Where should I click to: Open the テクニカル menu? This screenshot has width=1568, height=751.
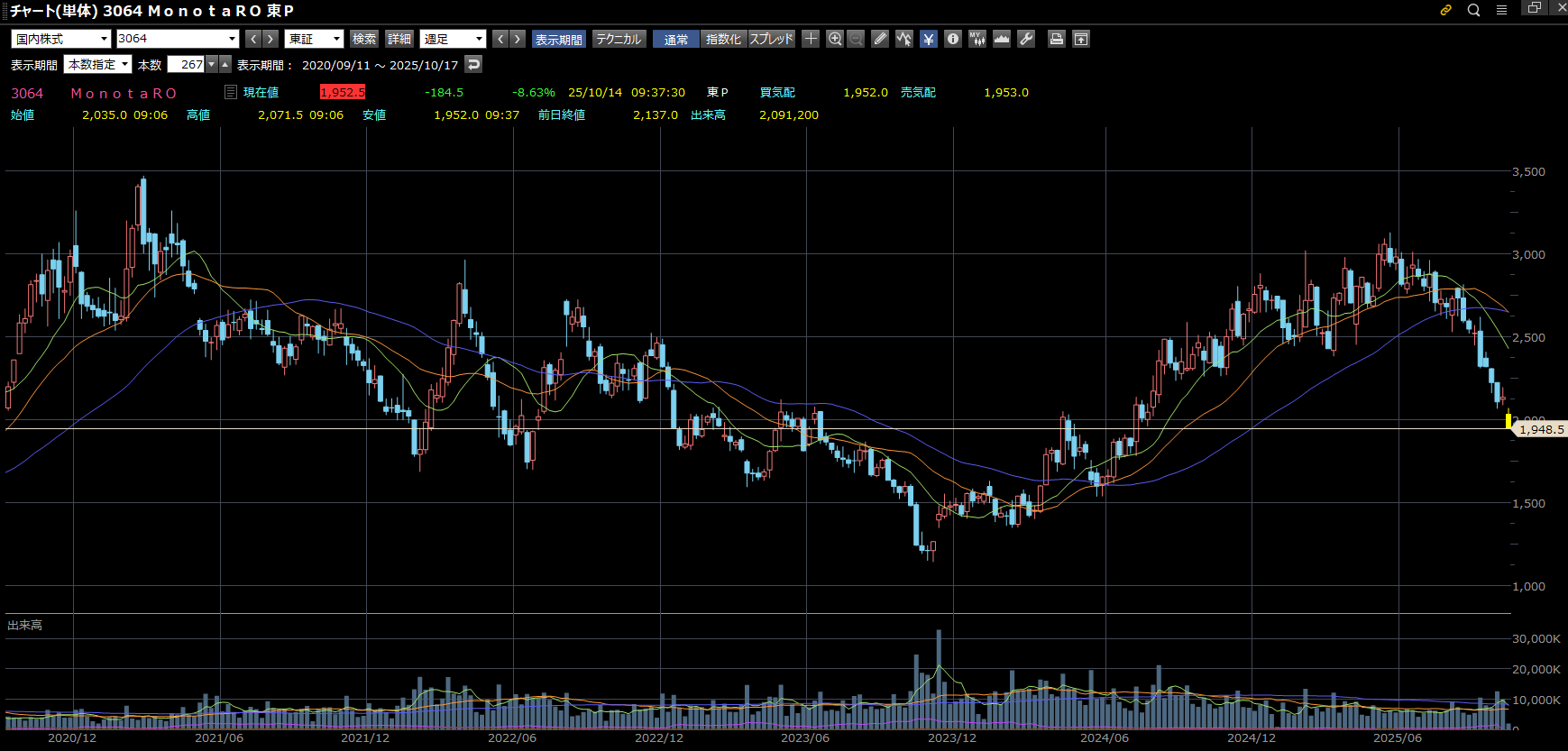pyautogui.click(x=619, y=39)
